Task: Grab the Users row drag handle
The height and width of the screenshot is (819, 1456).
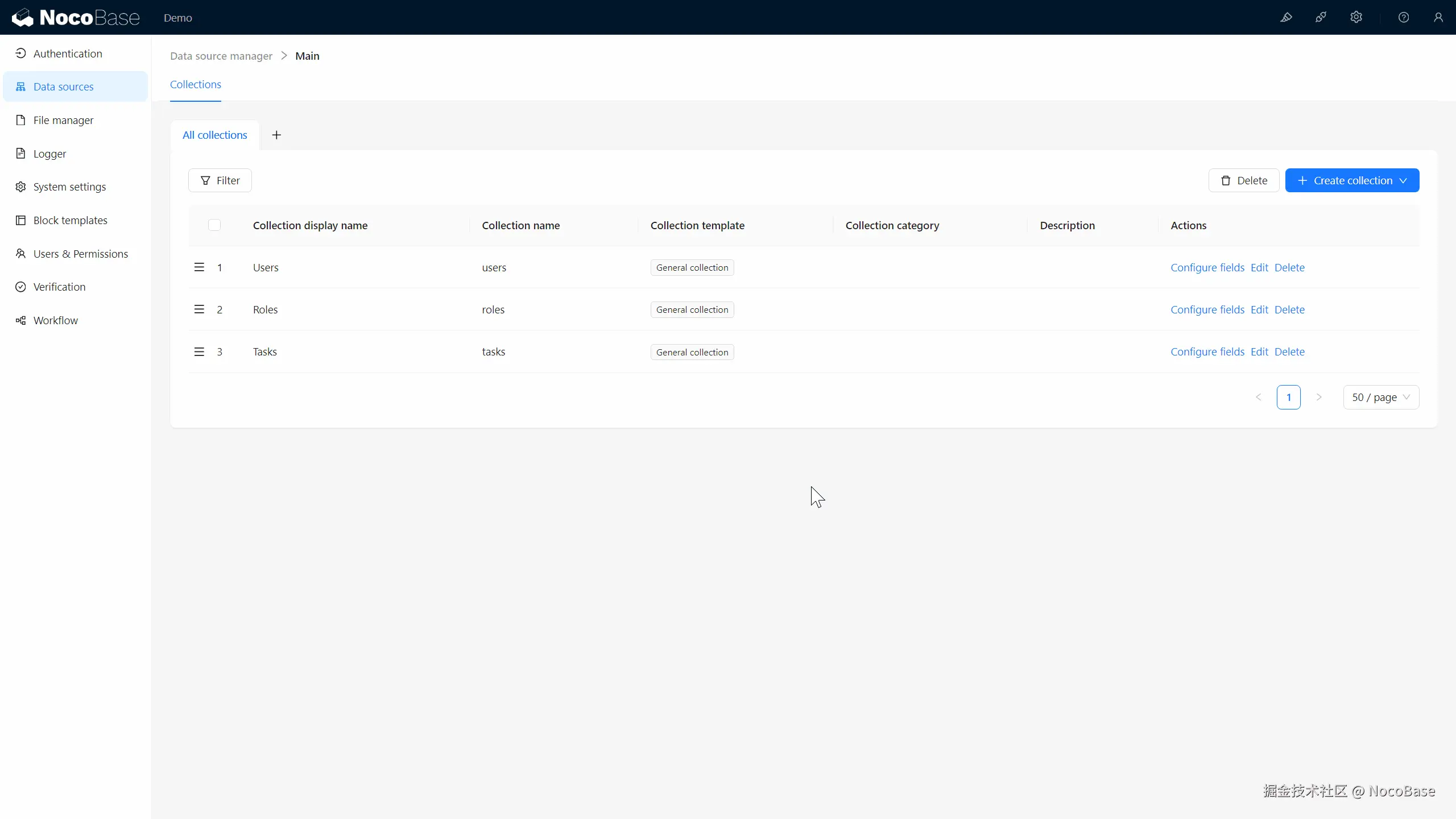Action: click(x=199, y=267)
